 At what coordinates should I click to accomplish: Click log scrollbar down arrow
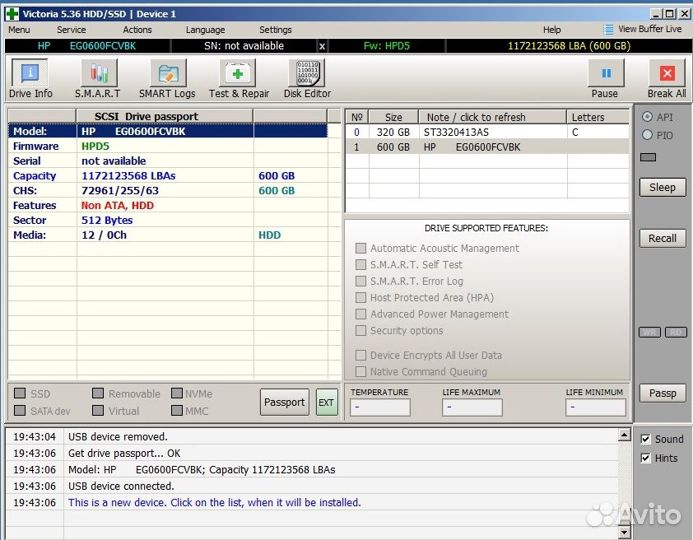tap(624, 532)
